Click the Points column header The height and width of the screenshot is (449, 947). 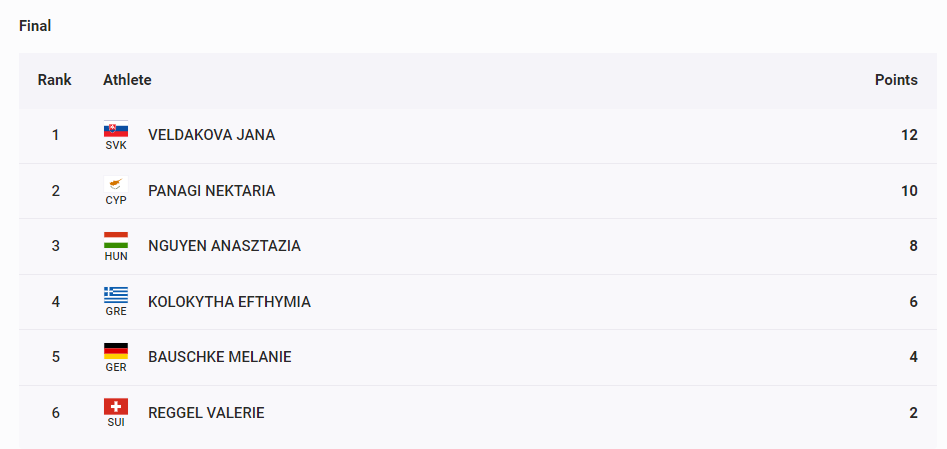896,80
